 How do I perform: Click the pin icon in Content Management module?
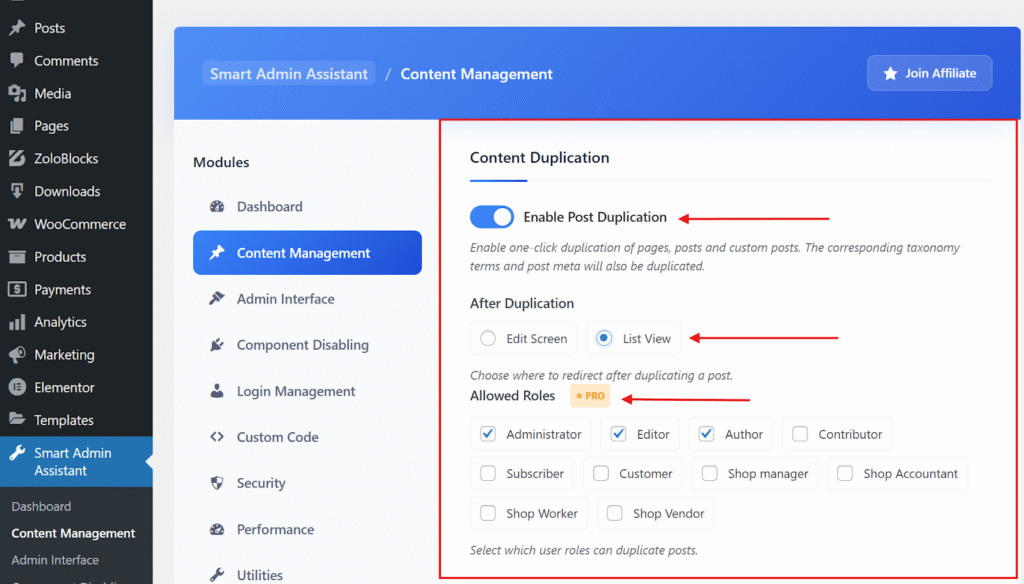pos(217,252)
